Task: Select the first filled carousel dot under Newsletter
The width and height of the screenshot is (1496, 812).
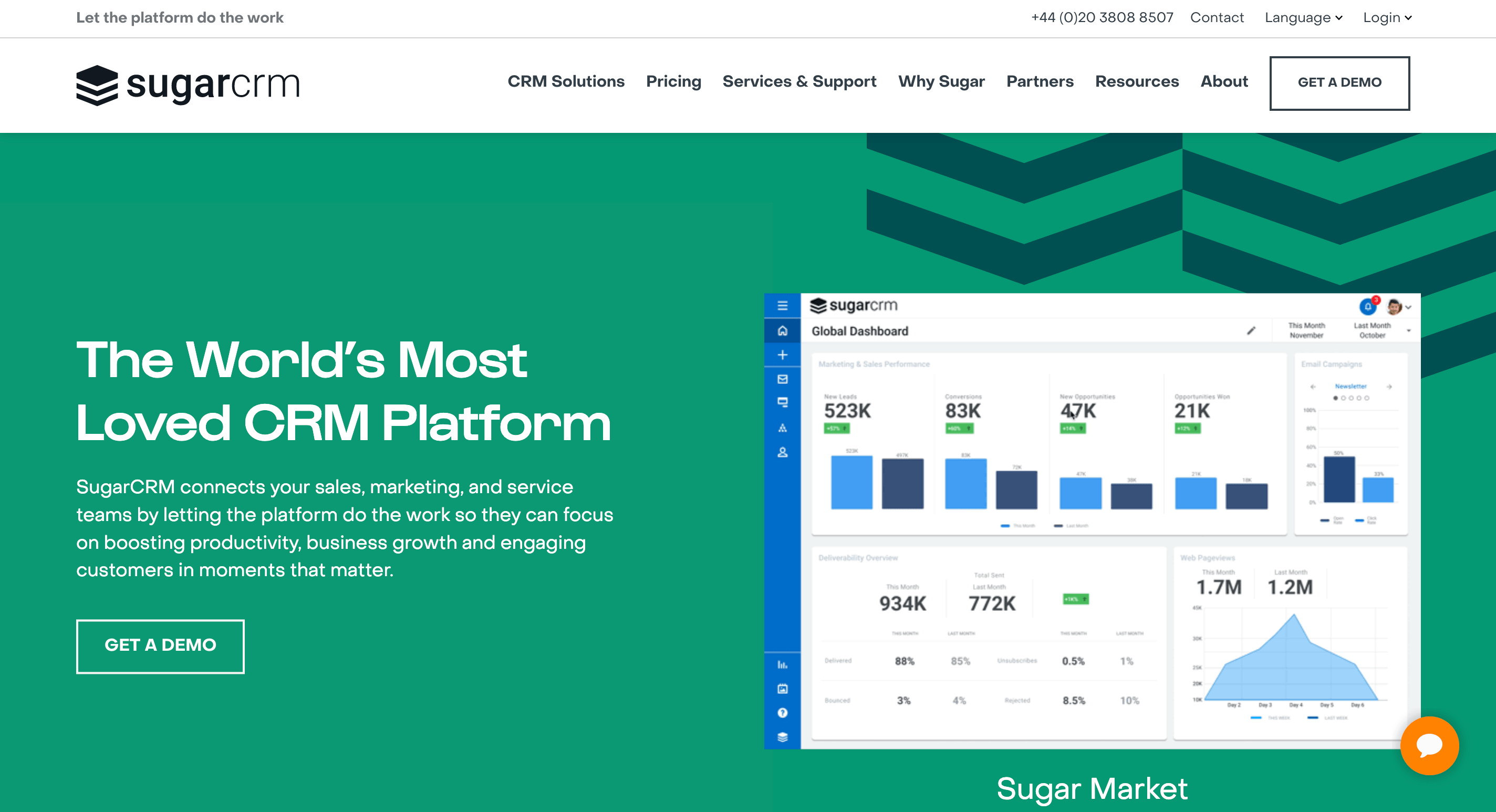Action: [1335, 399]
